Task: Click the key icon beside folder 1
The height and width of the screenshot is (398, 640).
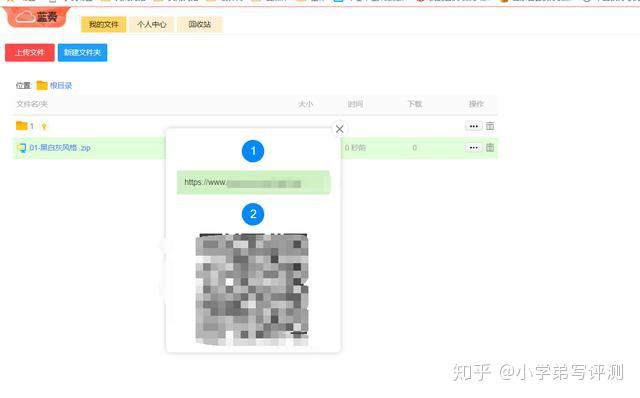Action: click(44, 127)
